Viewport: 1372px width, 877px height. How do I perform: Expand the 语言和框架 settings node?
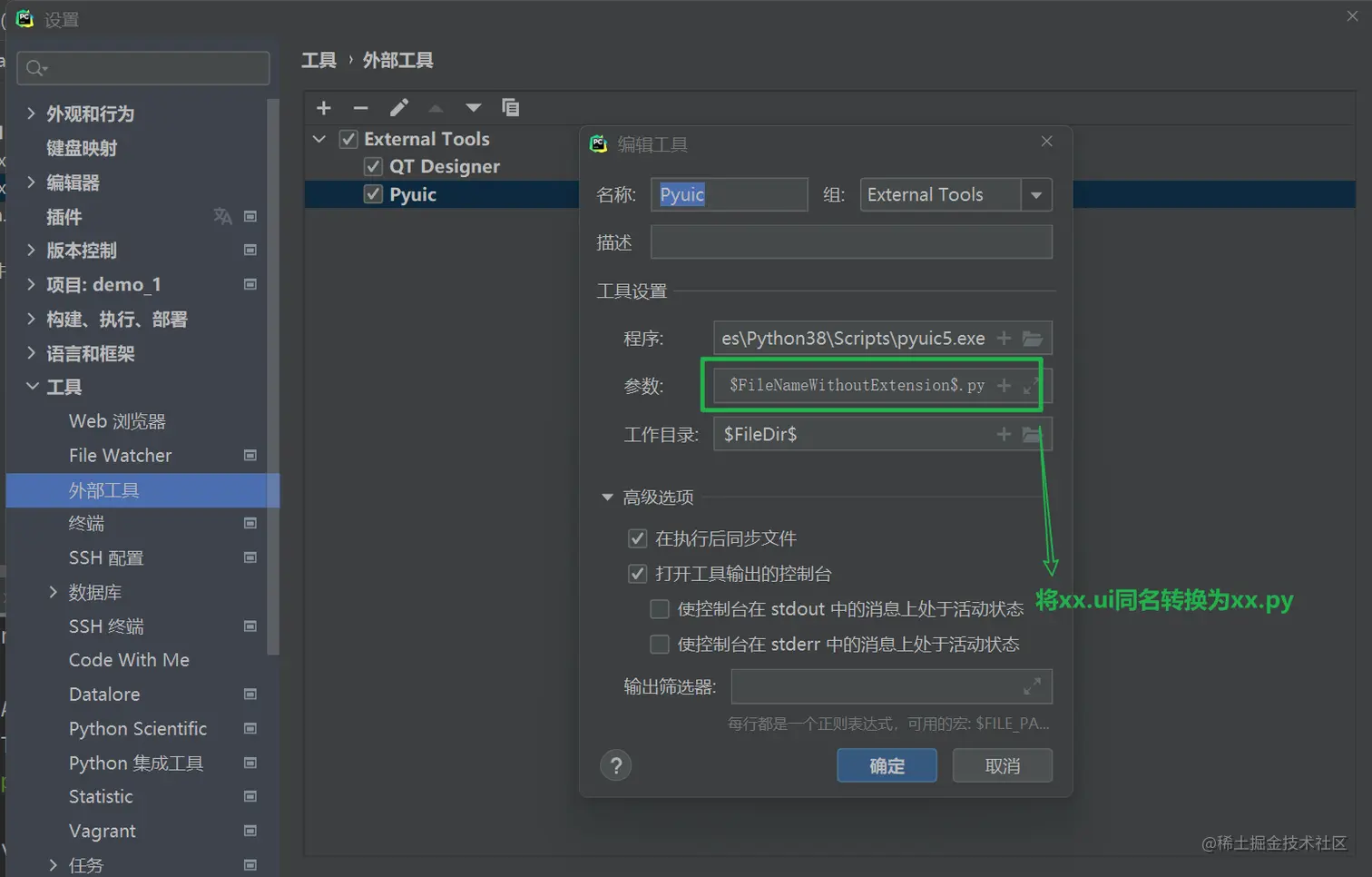31,353
